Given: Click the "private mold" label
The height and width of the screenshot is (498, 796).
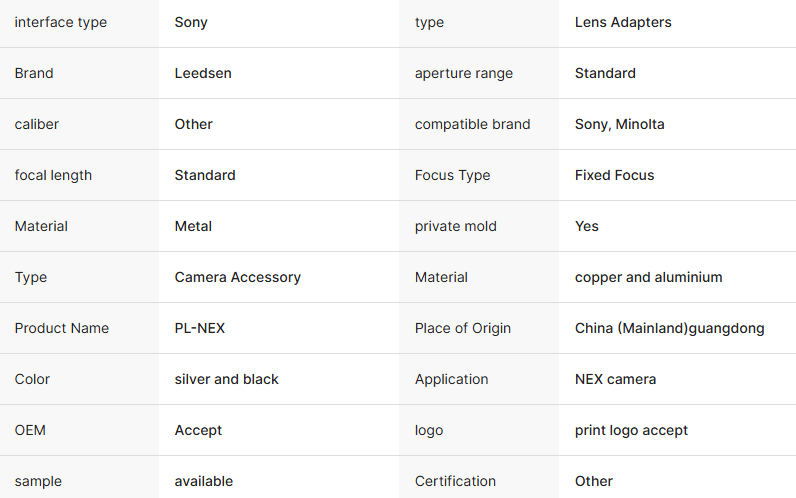Looking at the screenshot, I should tap(456, 226).
